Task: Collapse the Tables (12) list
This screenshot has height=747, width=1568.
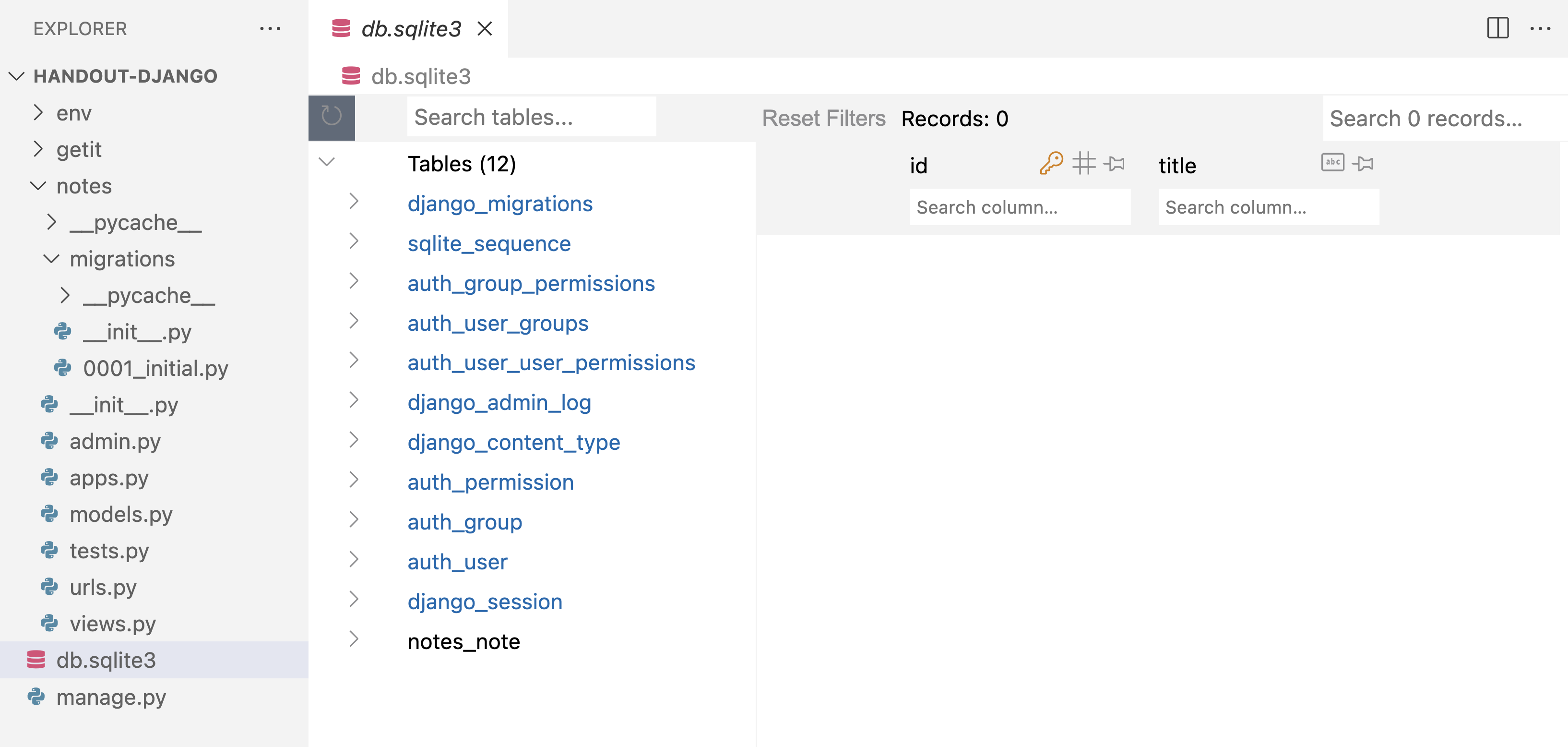Action: (x=328, y=162)
